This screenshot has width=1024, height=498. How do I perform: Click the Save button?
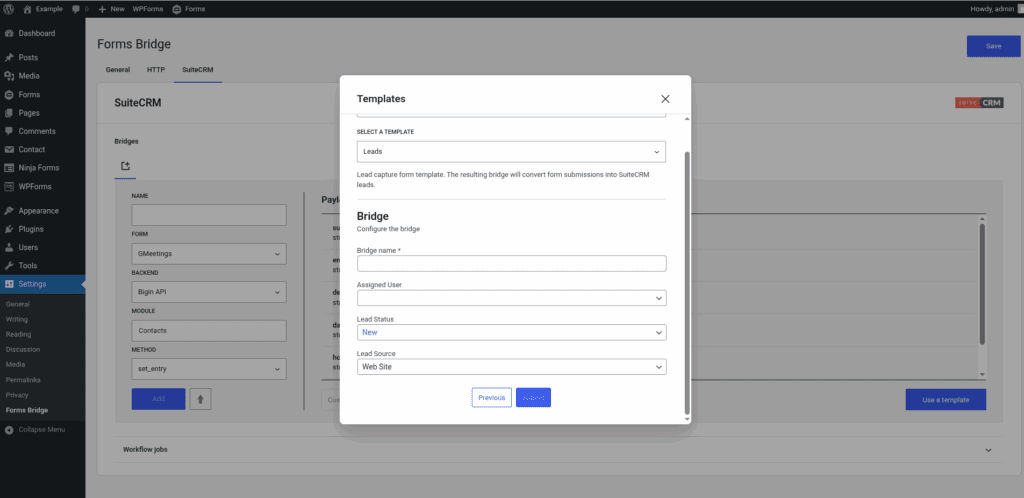tap(993, 46)
